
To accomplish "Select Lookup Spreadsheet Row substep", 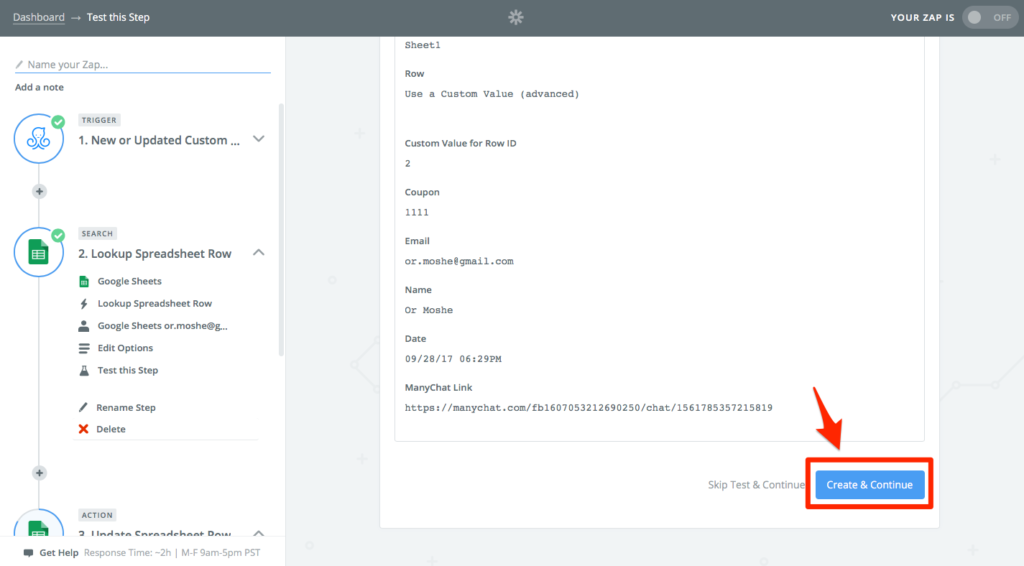I will click(155, 304).
